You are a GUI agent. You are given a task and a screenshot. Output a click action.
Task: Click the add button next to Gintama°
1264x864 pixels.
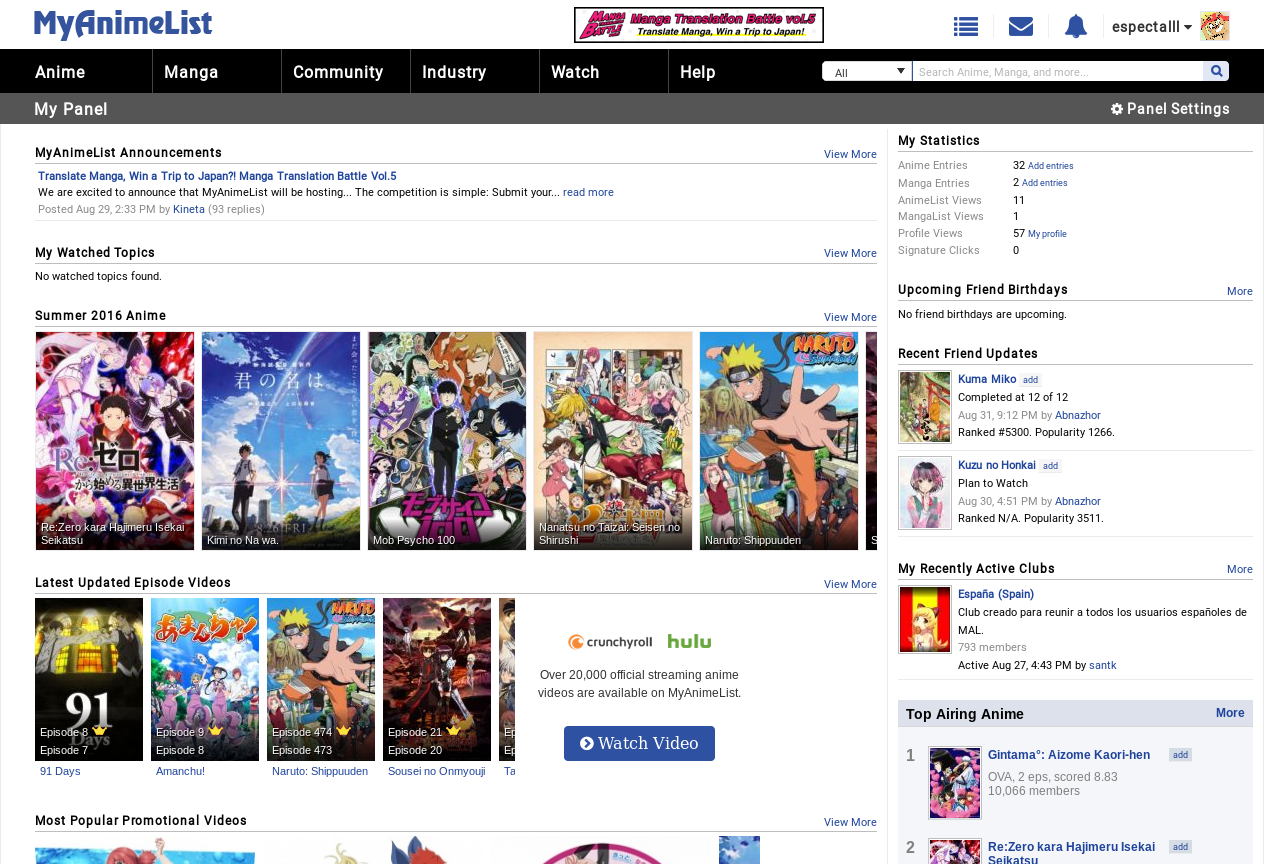(1181, 755)
